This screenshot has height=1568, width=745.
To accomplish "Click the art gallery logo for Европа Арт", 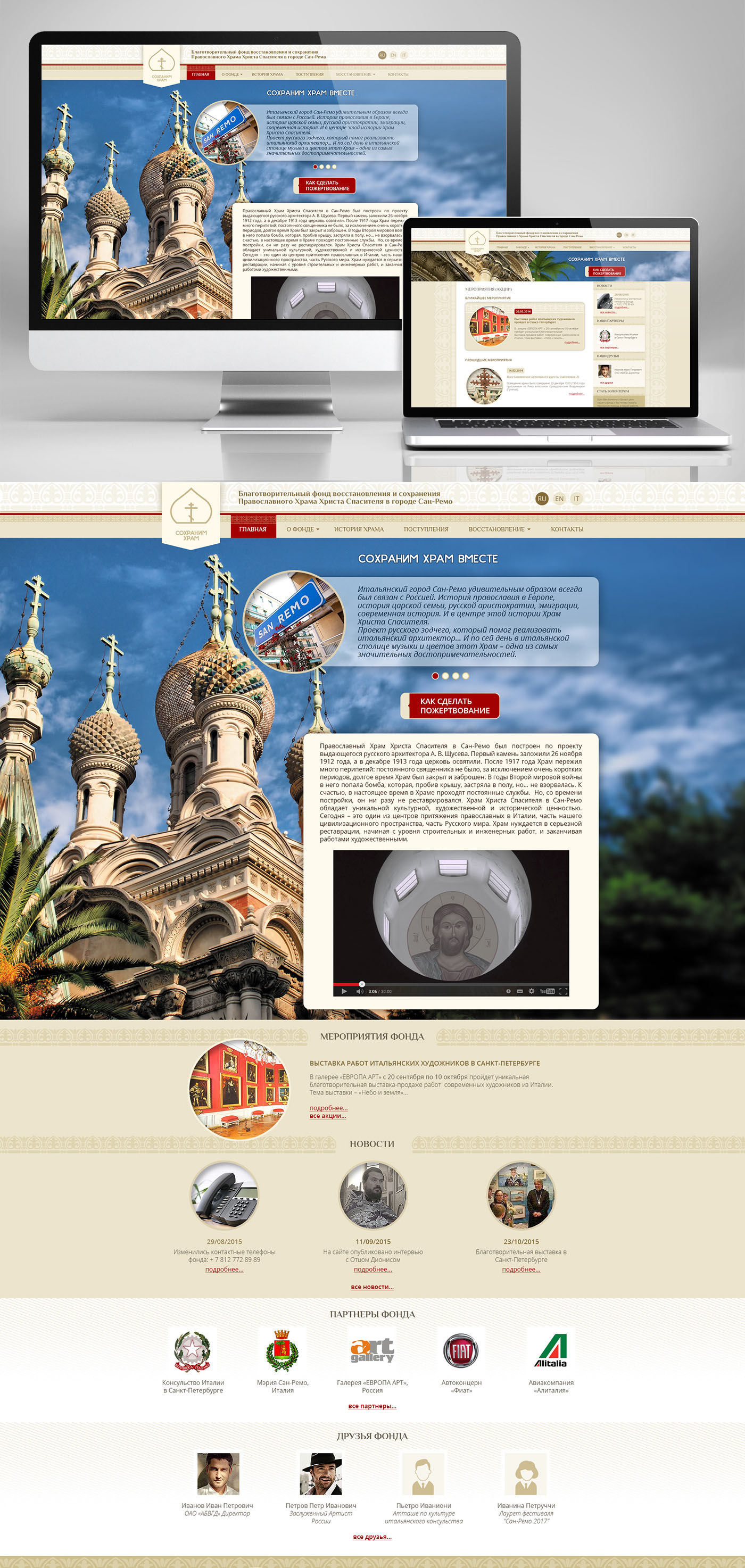I will pos(372,1351).
